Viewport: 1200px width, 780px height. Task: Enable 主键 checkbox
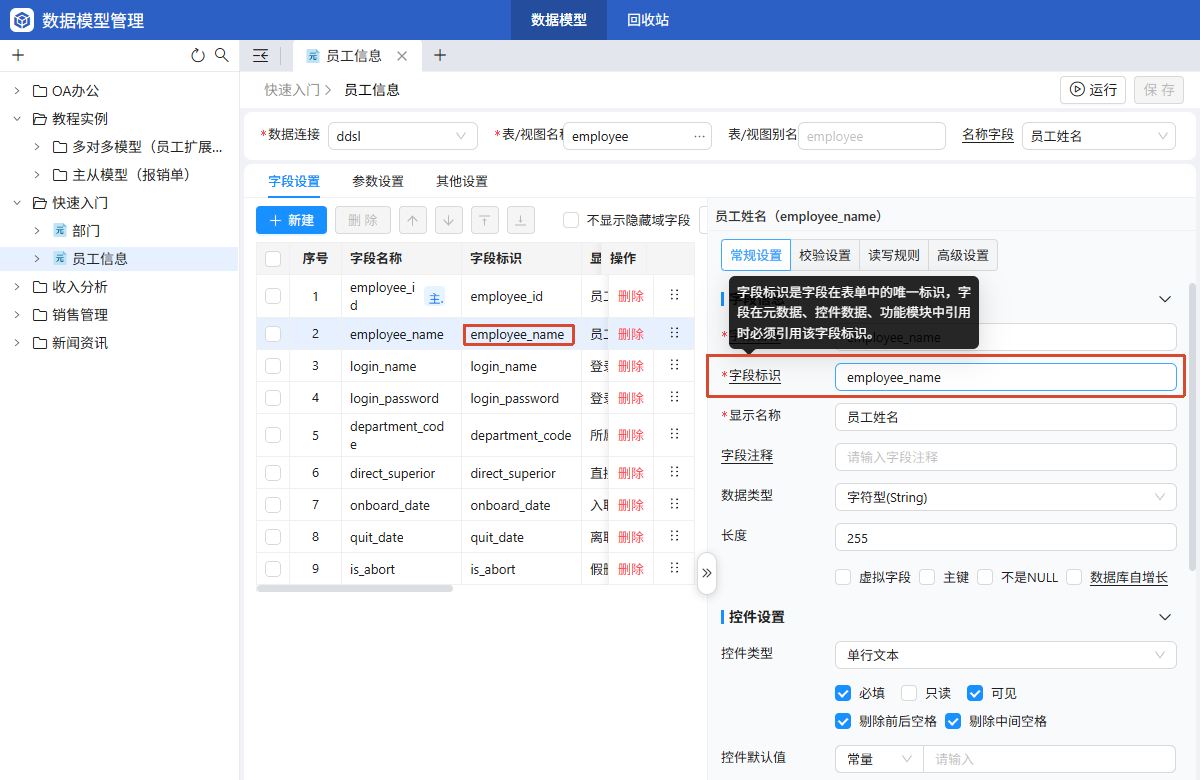[927, 577]
